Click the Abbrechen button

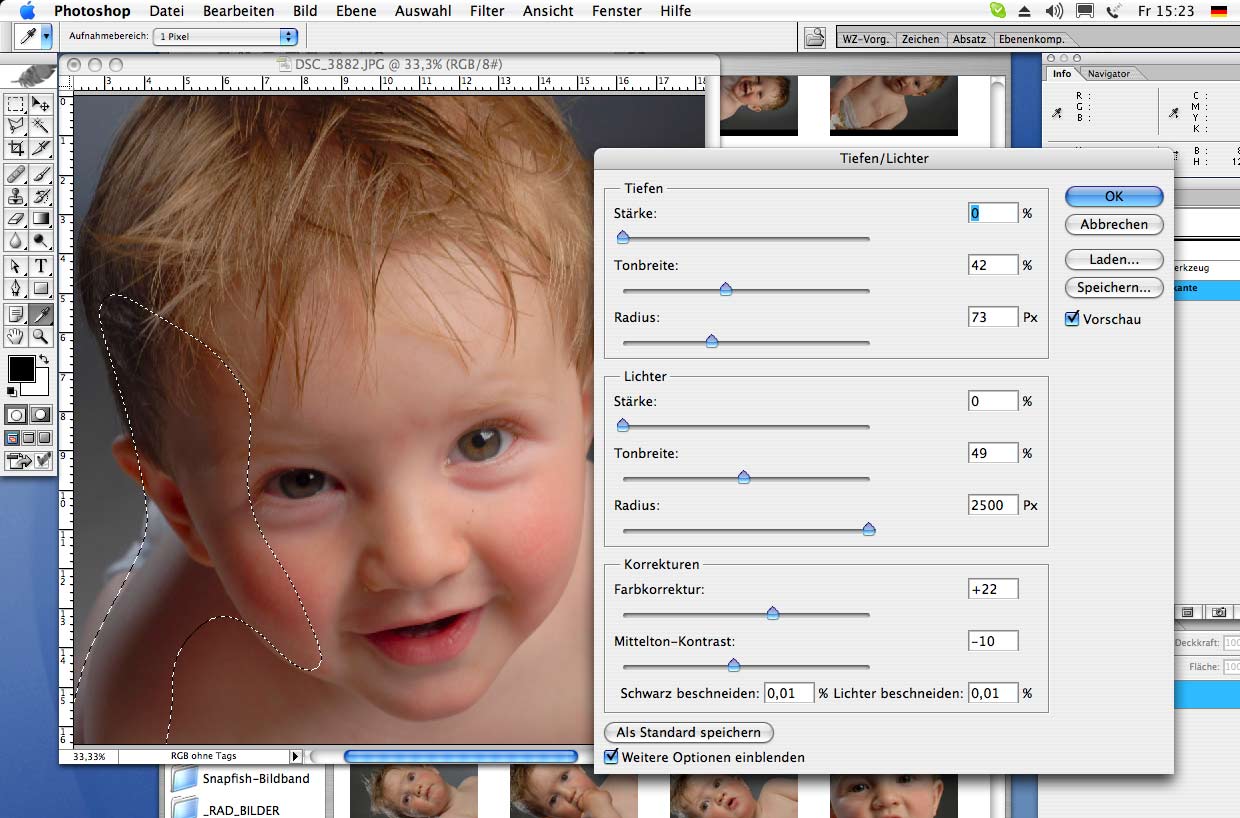tap(1113, 224)
